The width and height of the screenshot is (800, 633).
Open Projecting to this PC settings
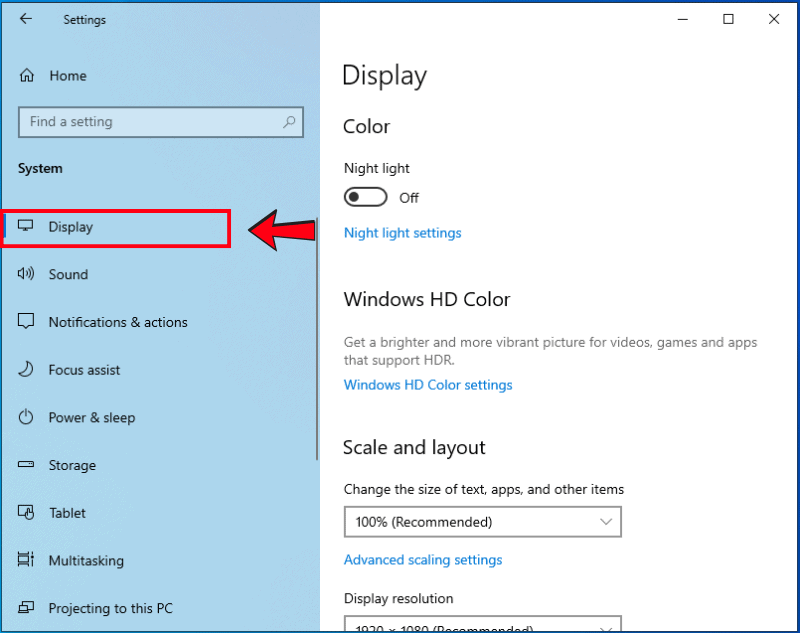110,608
